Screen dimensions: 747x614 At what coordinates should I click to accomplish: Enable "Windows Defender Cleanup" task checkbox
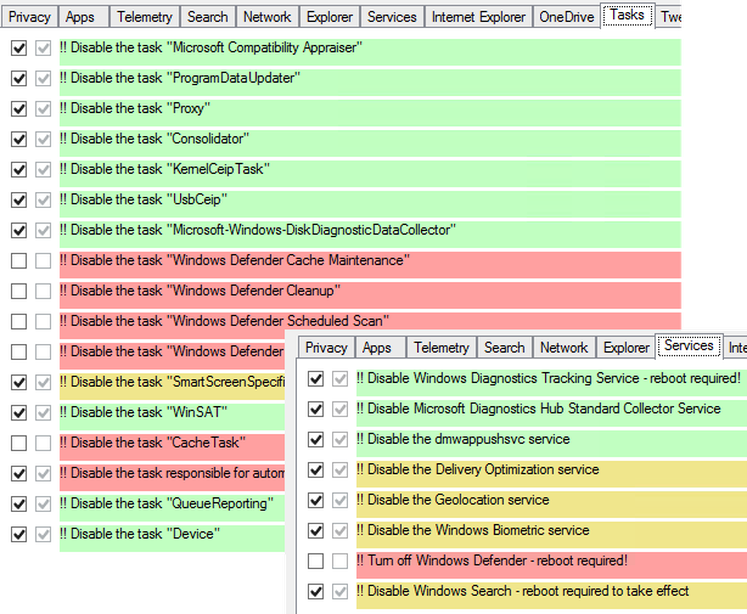coord(19,292)
